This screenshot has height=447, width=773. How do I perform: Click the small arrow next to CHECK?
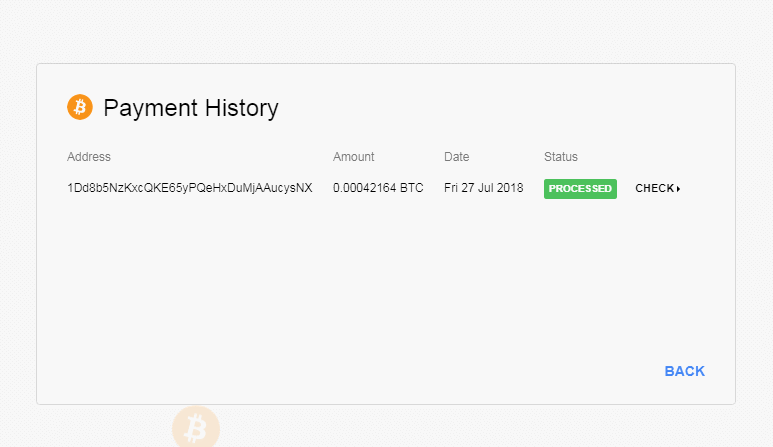[x=679, y=189]
